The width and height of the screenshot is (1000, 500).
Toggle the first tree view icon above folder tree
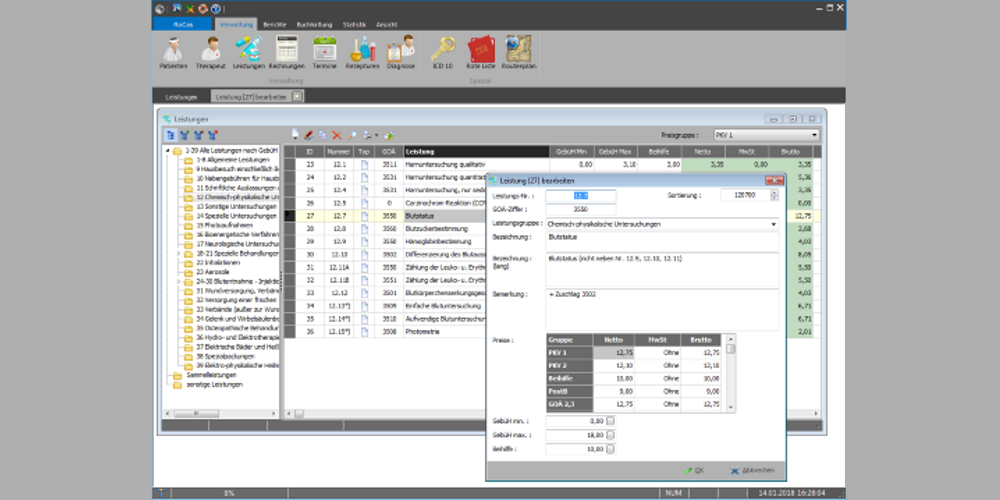tap(170, 135)
